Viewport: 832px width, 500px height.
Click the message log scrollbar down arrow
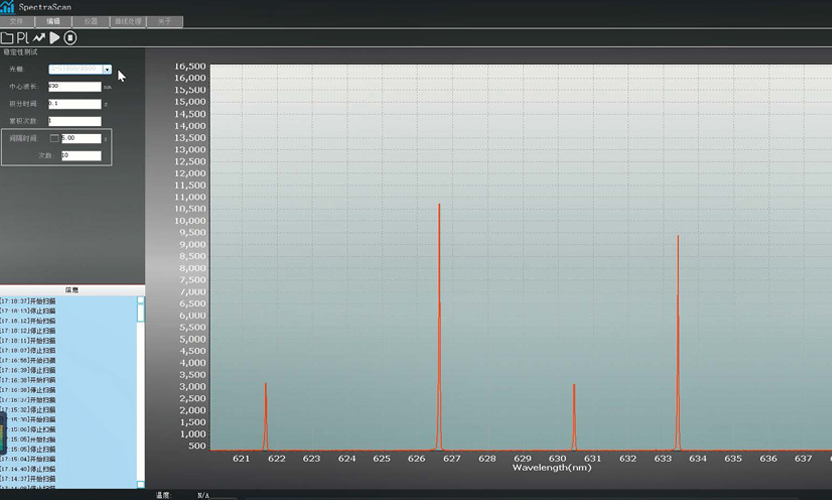[x=141, y=483]
